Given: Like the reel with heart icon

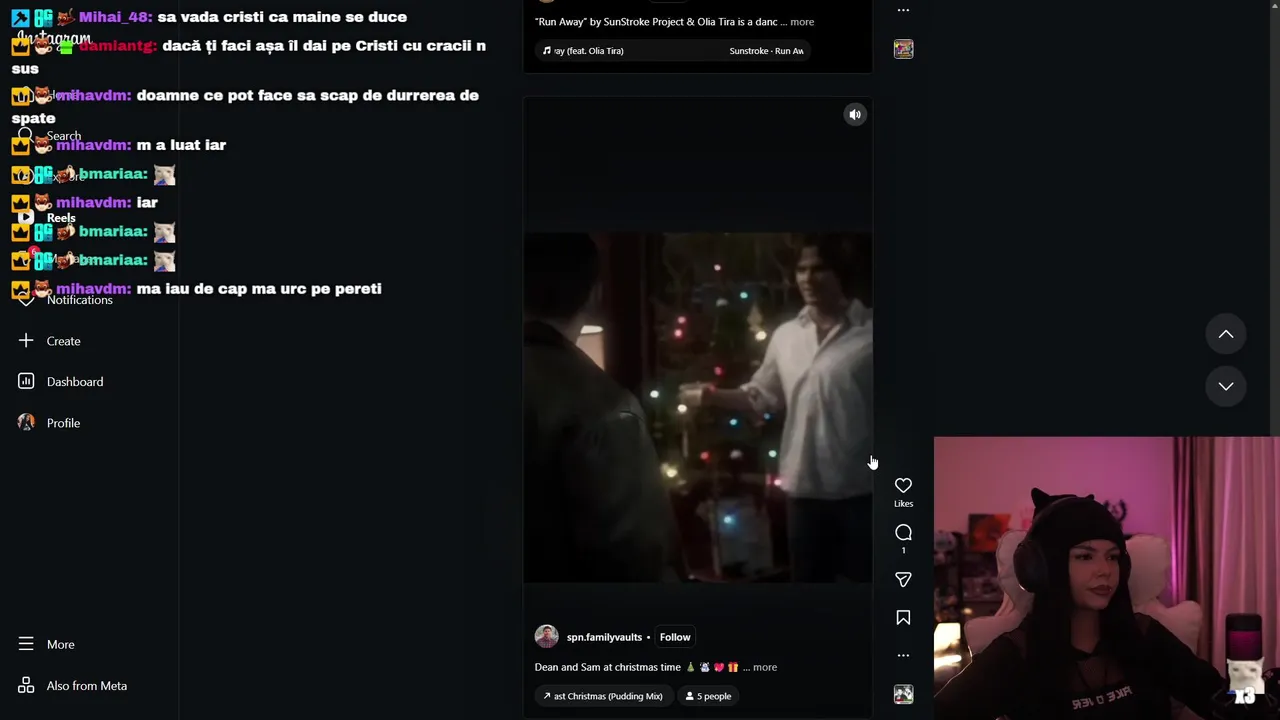Looking at the screenshot, I should coord(903,485).
